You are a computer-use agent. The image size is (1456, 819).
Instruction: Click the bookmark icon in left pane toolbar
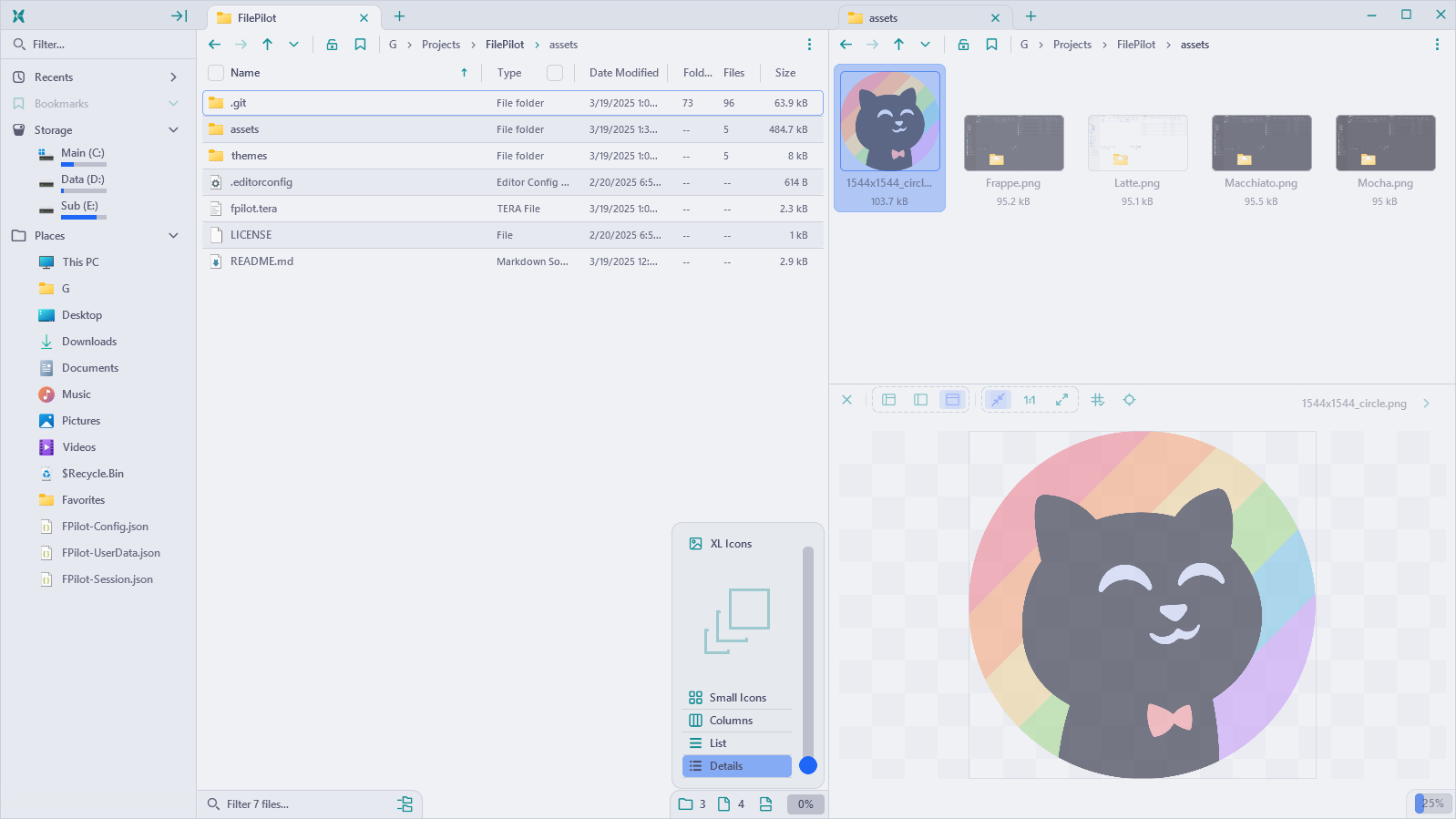coord(360,45)
